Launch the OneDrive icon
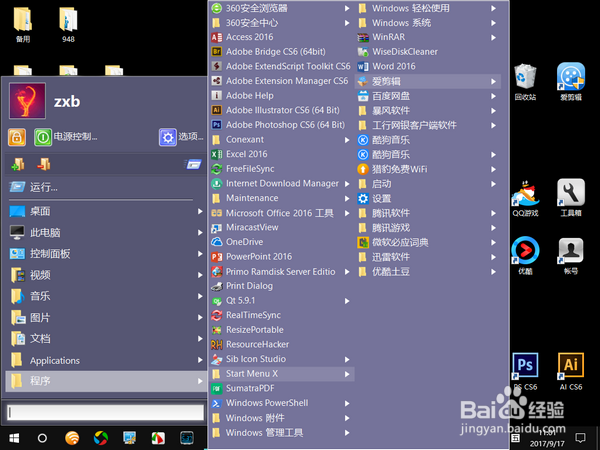The width and height of the screenshot is (600, 450). pyautogui.click(x=217, y=242)
